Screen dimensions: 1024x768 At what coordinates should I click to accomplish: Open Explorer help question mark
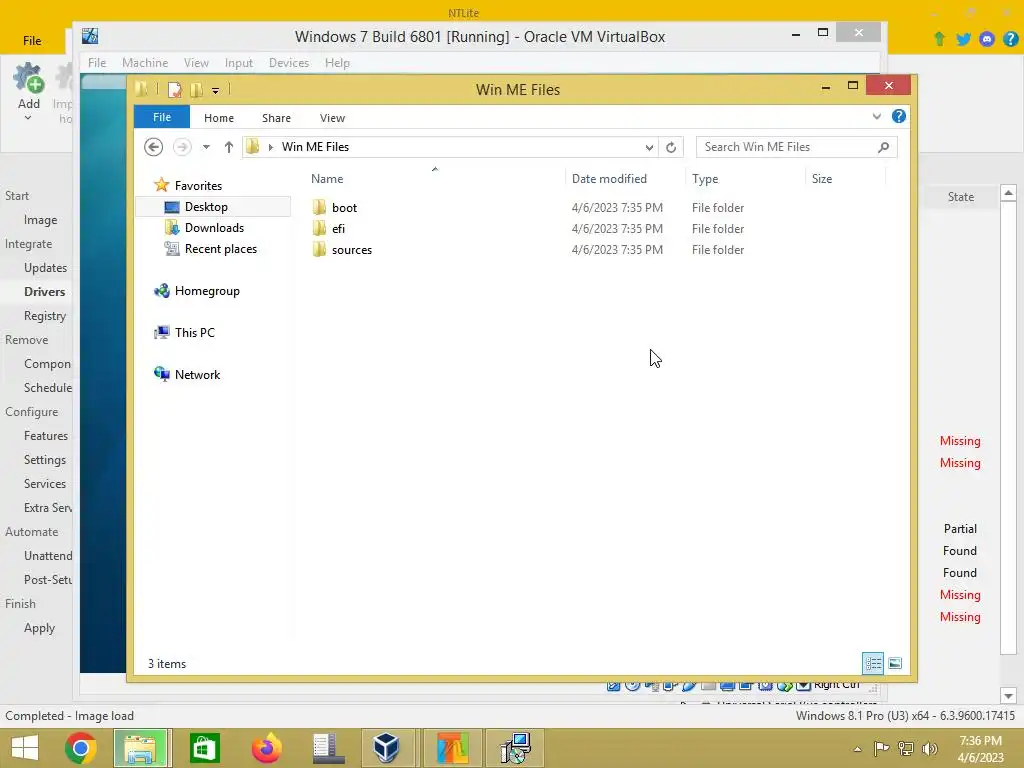pos(899,116)
